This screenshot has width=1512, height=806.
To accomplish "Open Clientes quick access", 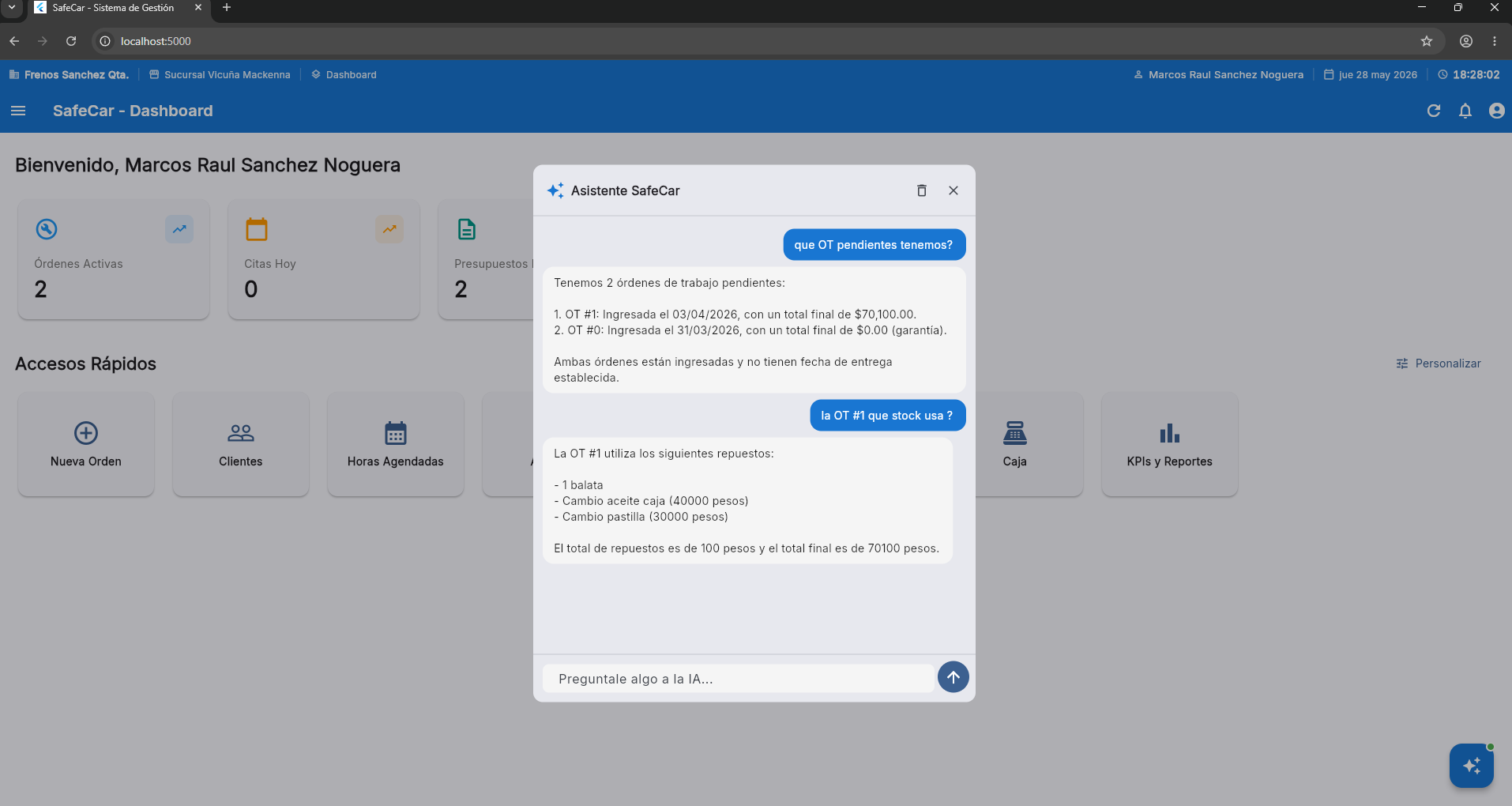I will pos(241,445).
